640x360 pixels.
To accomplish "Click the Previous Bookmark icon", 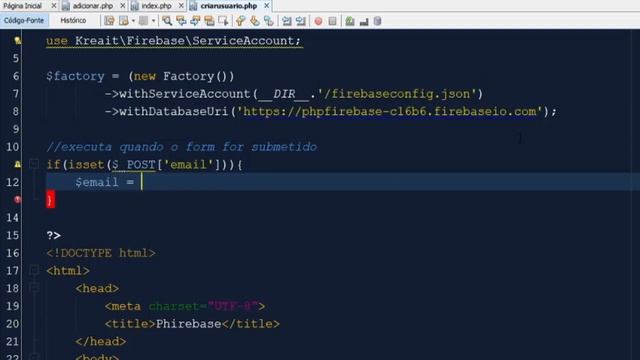I will pos(240,21).
